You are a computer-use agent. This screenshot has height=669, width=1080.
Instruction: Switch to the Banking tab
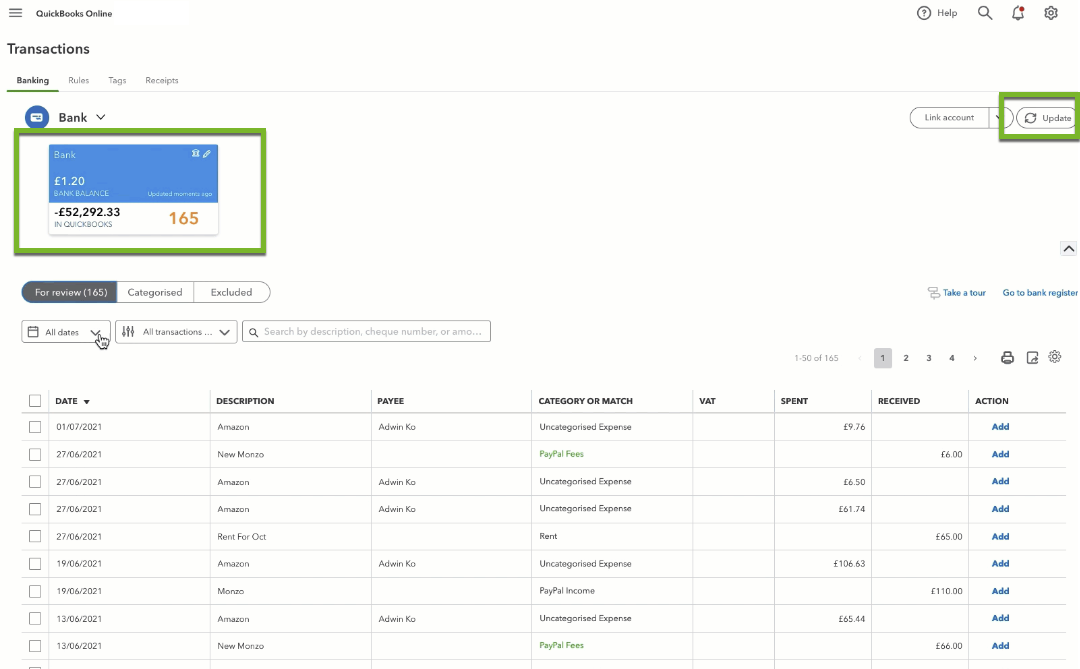pyautogui.click(x=32, y=81)
